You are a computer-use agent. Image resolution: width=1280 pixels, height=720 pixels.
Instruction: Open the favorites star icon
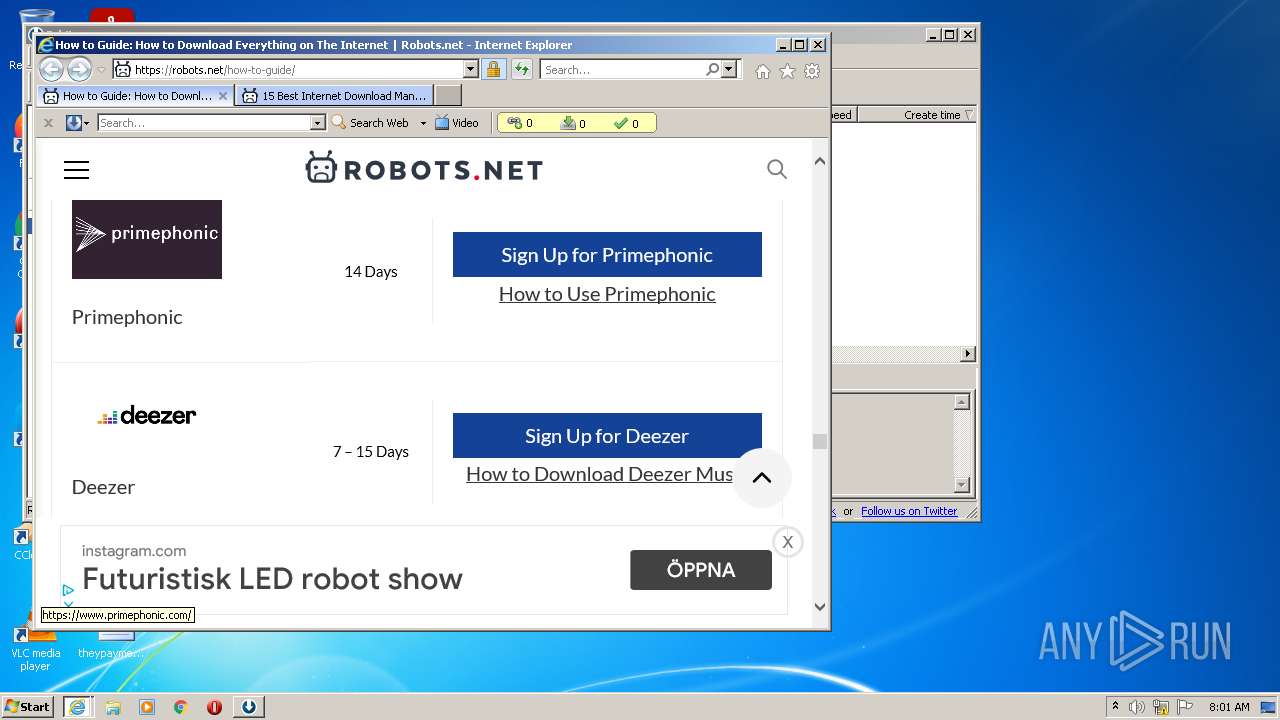coord(787,71)
